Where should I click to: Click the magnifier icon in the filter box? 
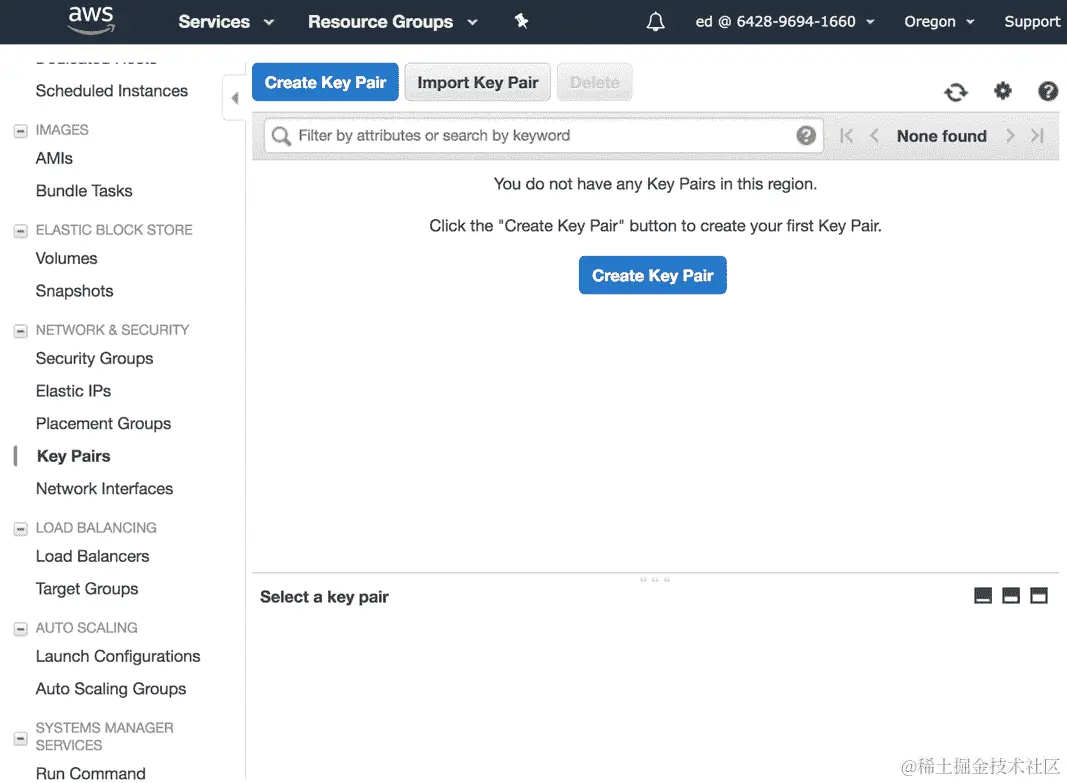click(281, 136)
